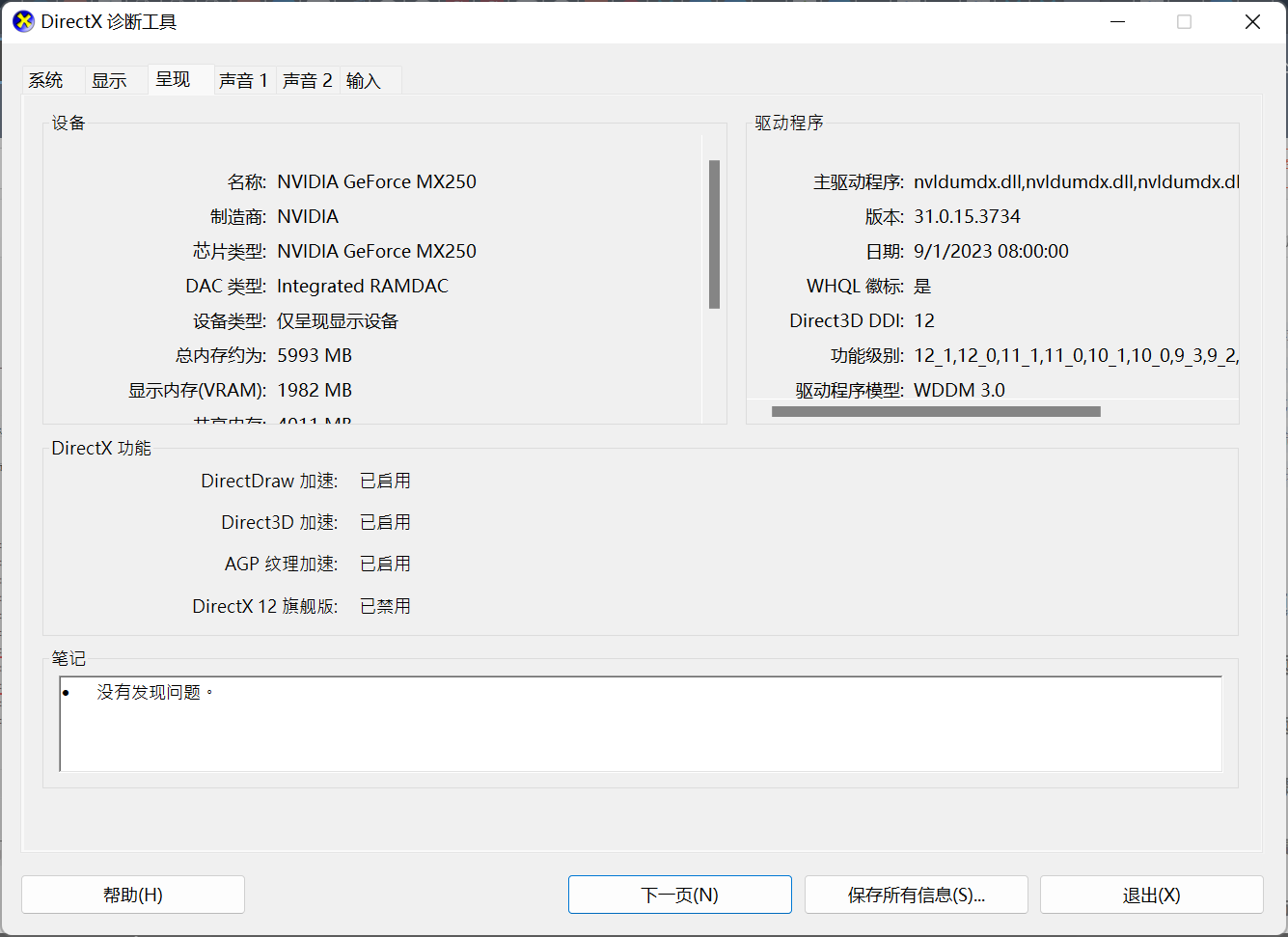Click the 帮助(H) button
1288x937 pixels.
(133, 895)
